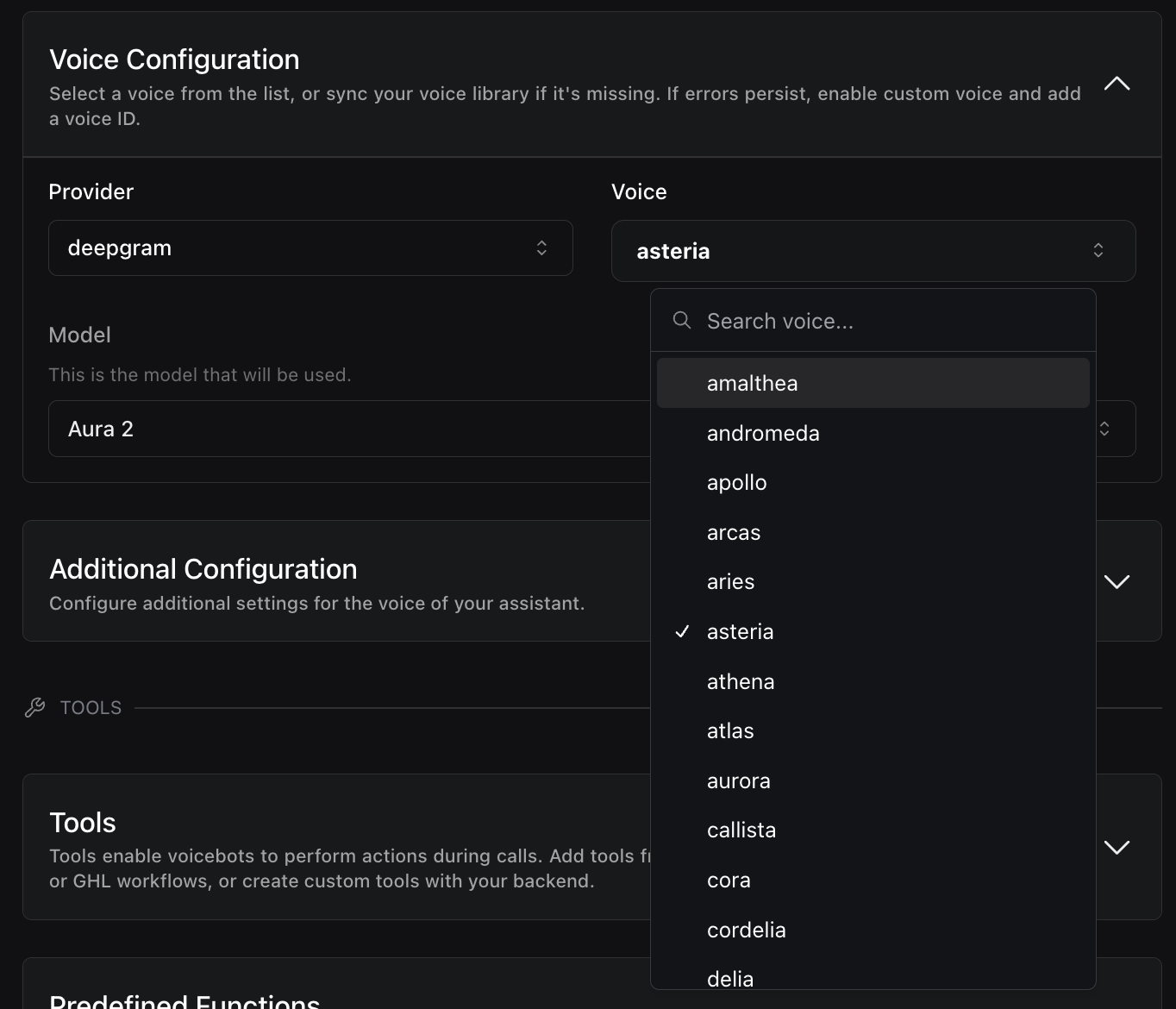Collapse the Voice Configuration section chevron
The width and height of the screenshot is (1176, 1009).
1117,83
